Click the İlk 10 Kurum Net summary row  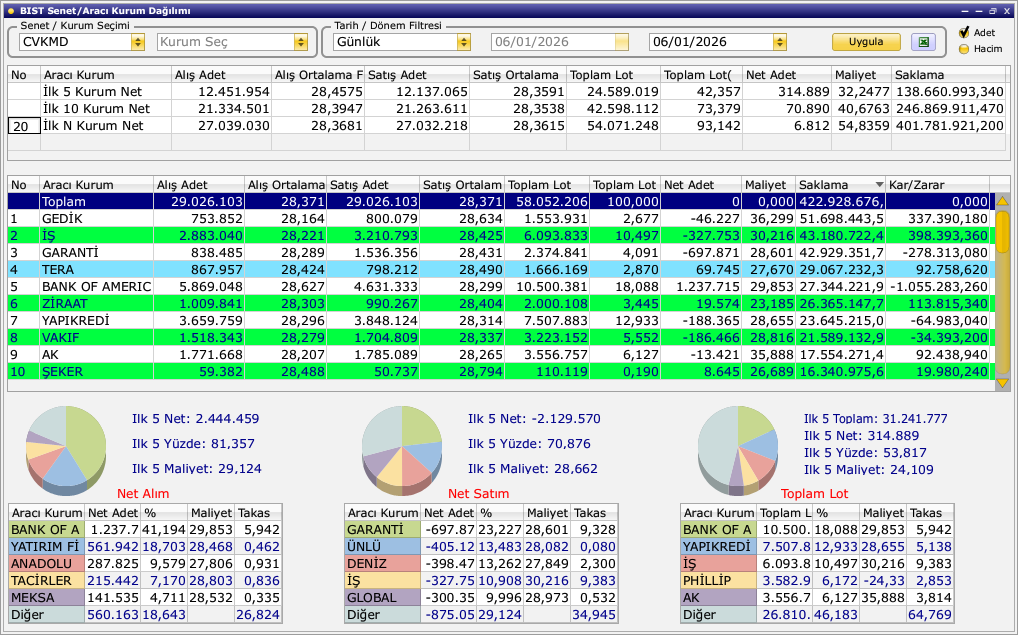pos(507,108)
